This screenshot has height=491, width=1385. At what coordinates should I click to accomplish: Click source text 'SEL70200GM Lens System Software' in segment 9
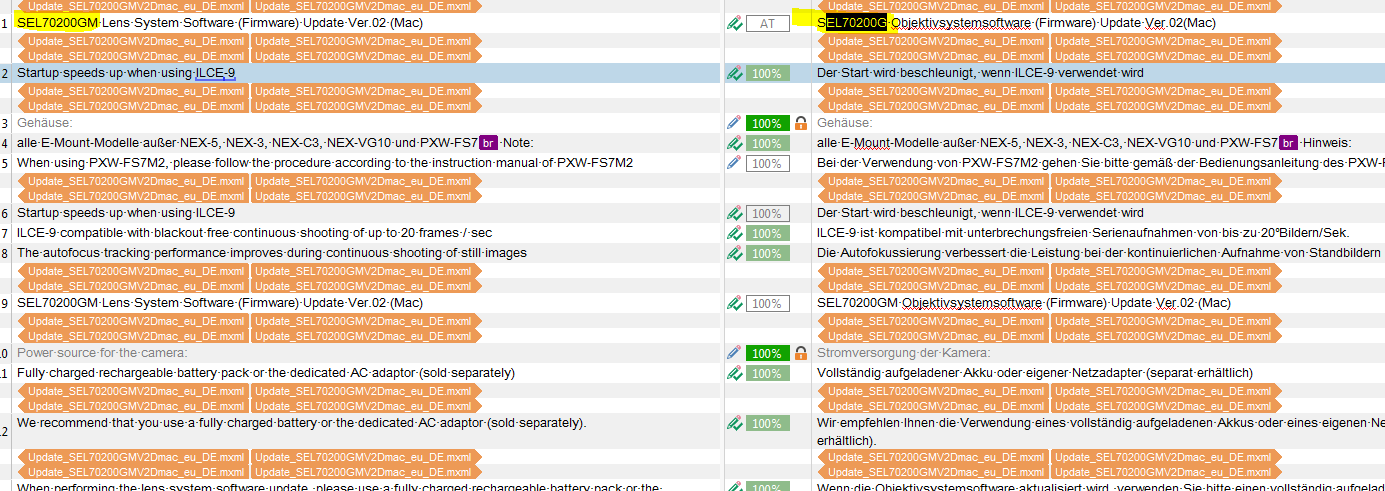tap(124, 303)
